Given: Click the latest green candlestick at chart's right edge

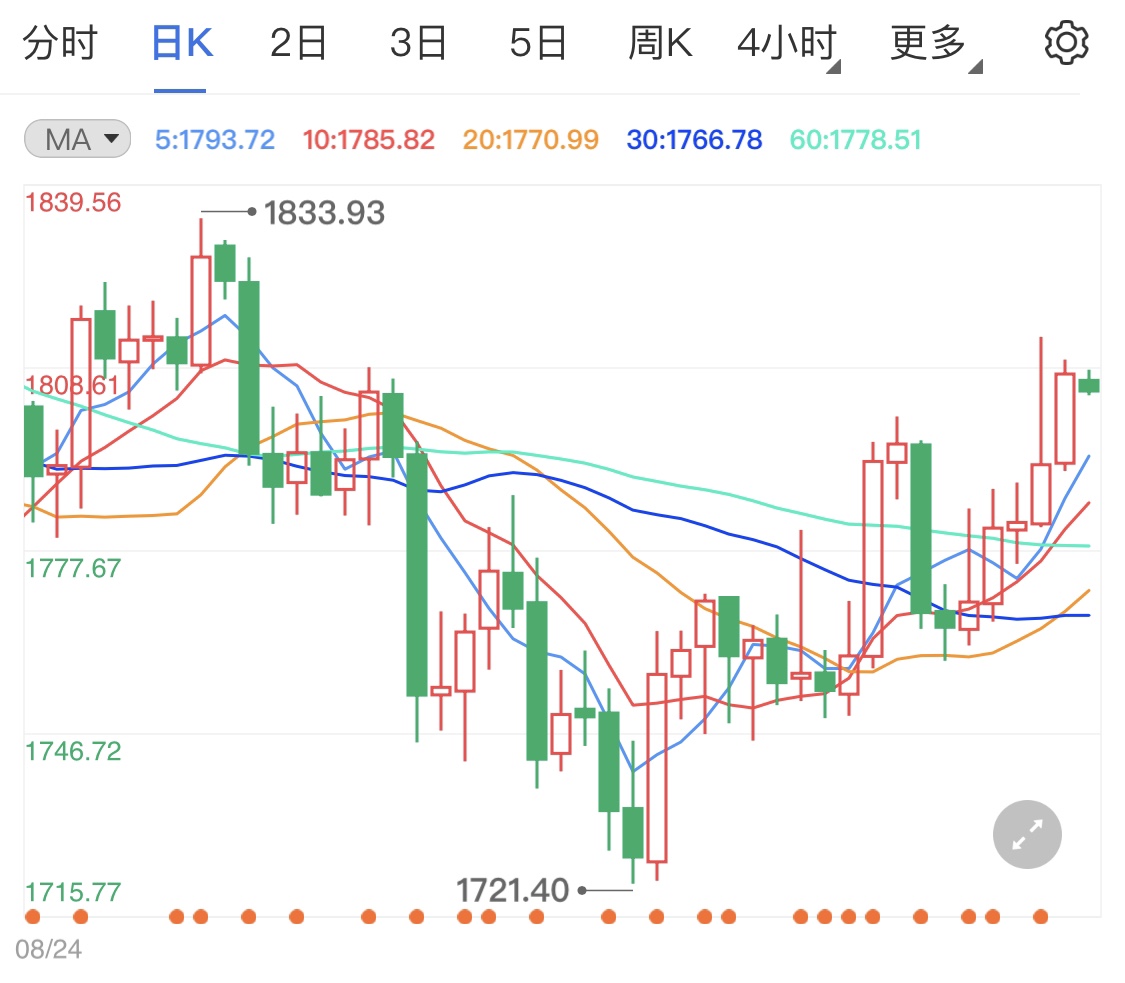Looking at the screenshot, I should coord(1088,385).
